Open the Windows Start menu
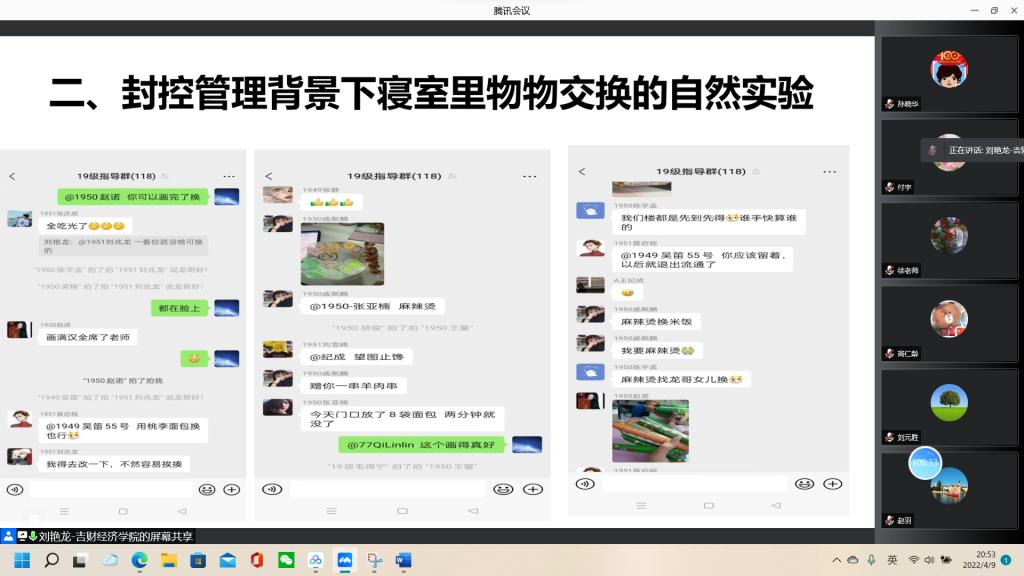Screen dimensions: 1024x576 tap(22, 560)
